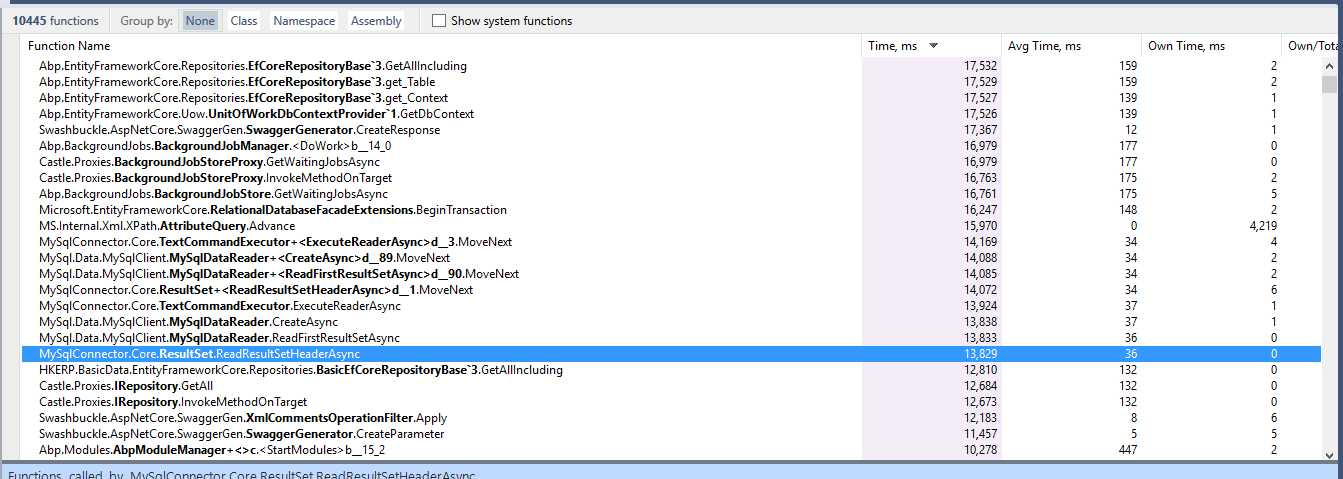Sort by the Avg Time, ms column header
This screenshot has height=479, width=1343.
1071,46
